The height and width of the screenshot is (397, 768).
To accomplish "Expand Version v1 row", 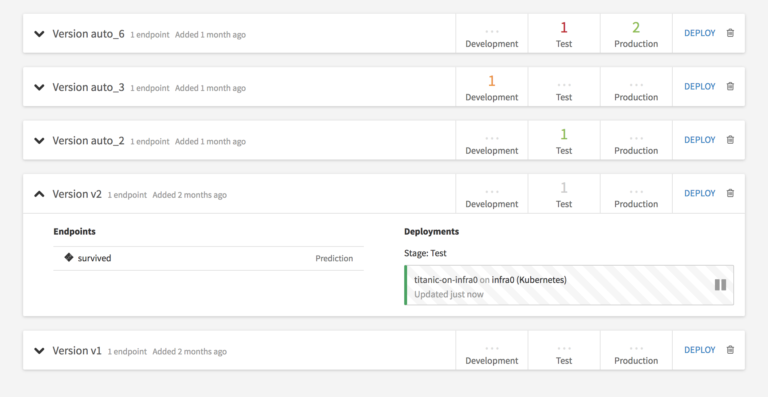I will click(39, 351).
